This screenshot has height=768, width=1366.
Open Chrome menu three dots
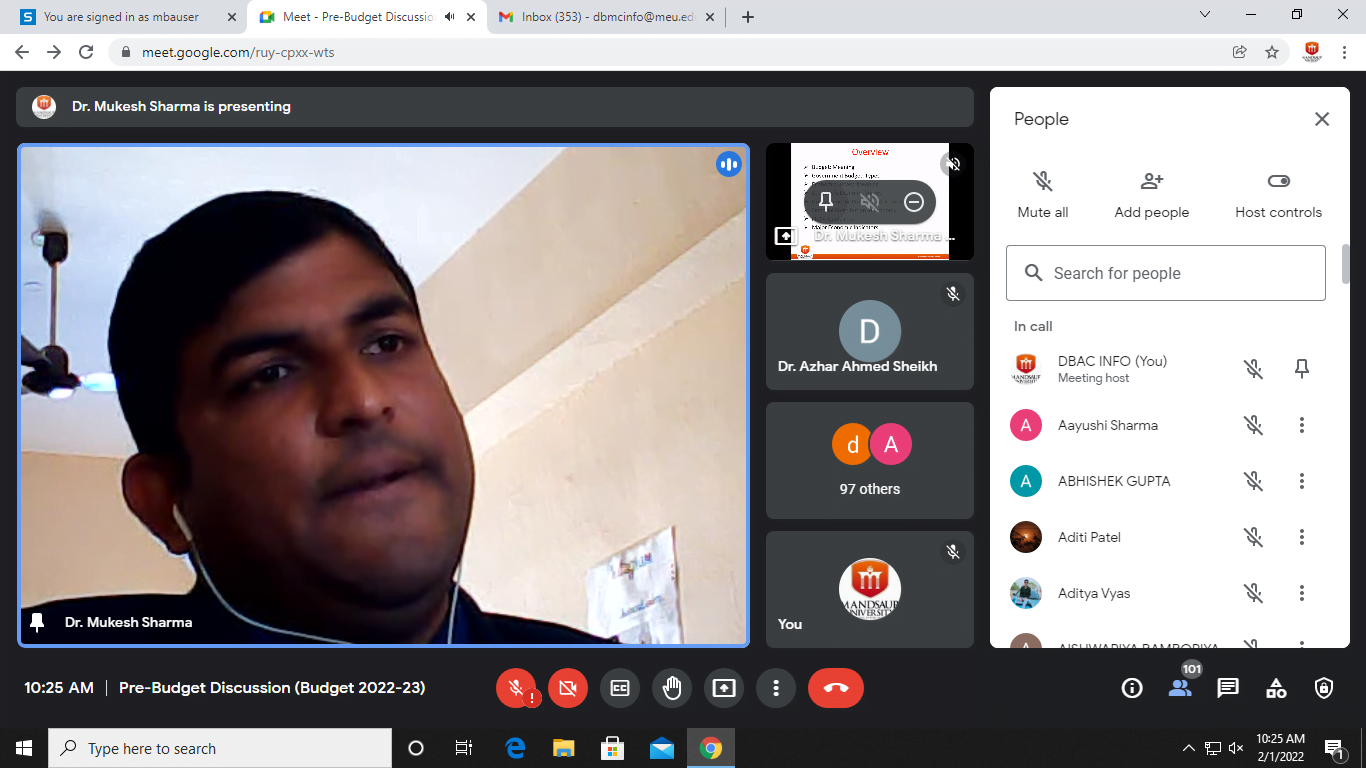pyautogui.click(x=1346, y=52)
